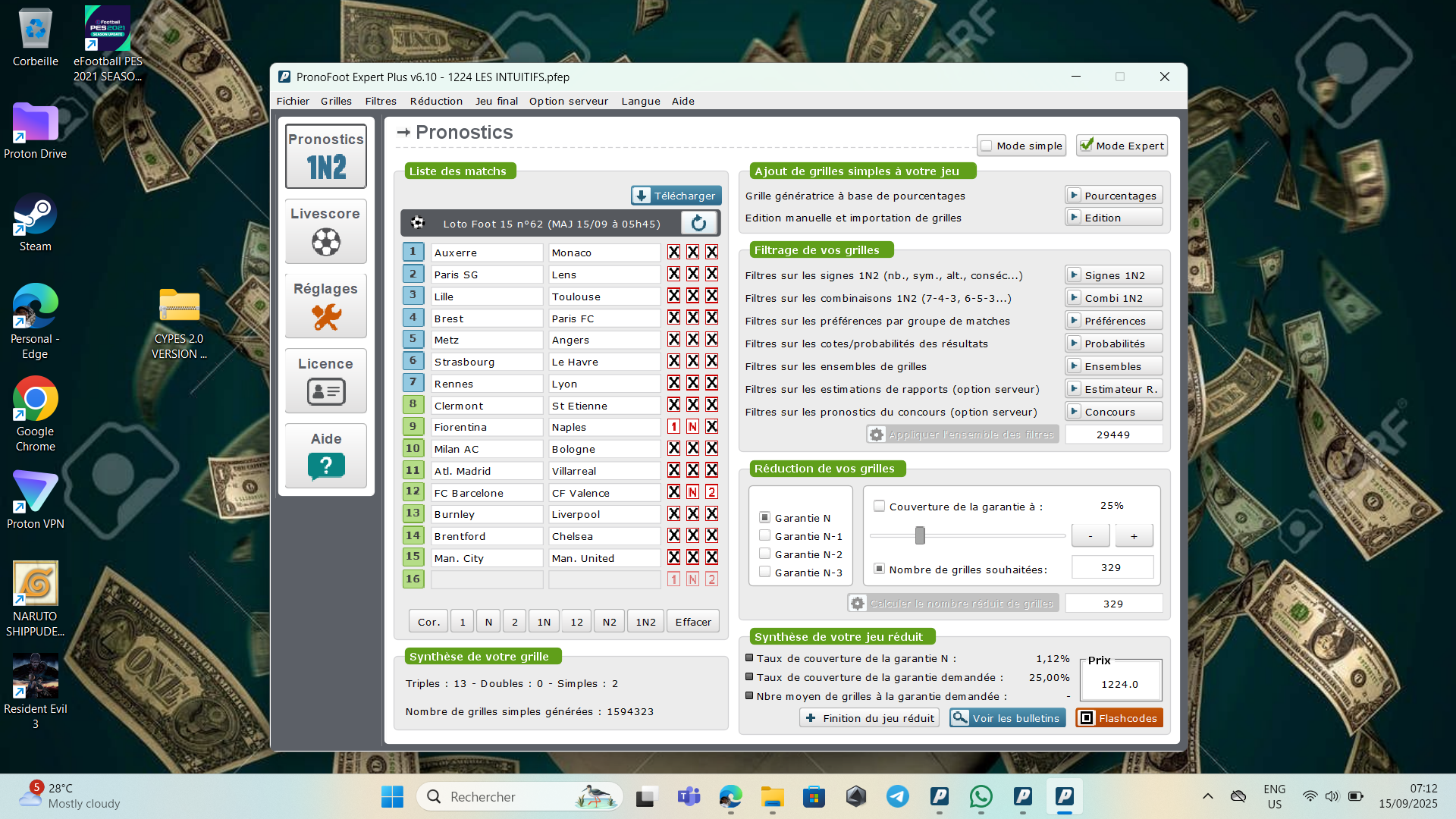
Task: Expand the Signes 1N2 filter
Action: pyautogui.click(x=1113, y=275)
